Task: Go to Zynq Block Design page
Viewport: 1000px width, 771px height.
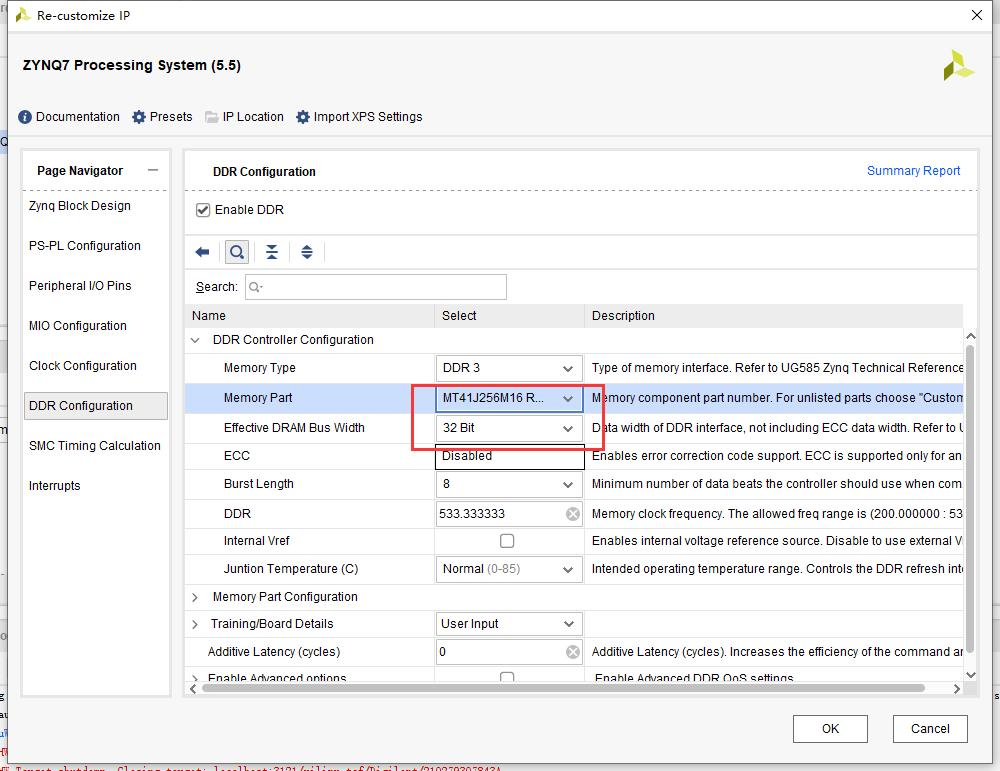Action: [80, 206]
